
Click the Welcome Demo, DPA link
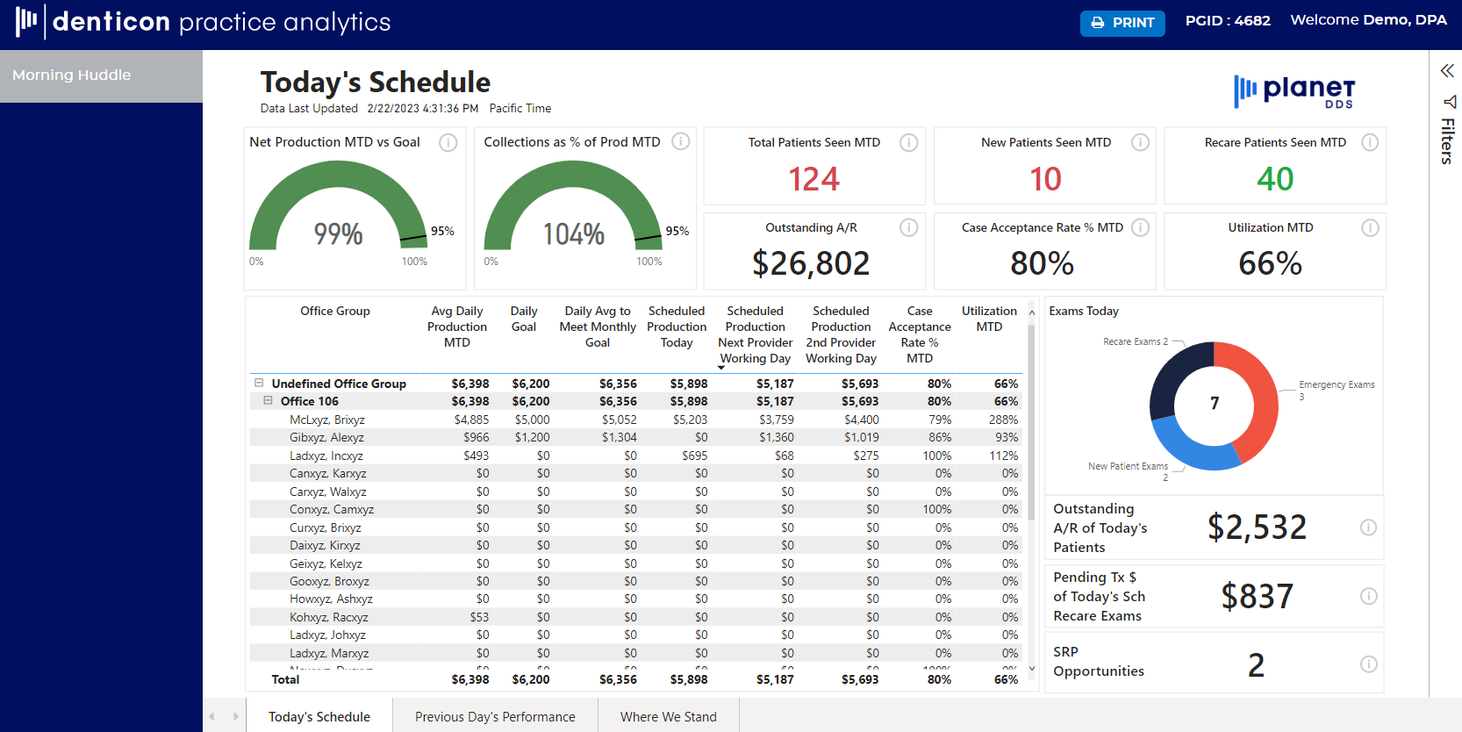[1368, 19]
